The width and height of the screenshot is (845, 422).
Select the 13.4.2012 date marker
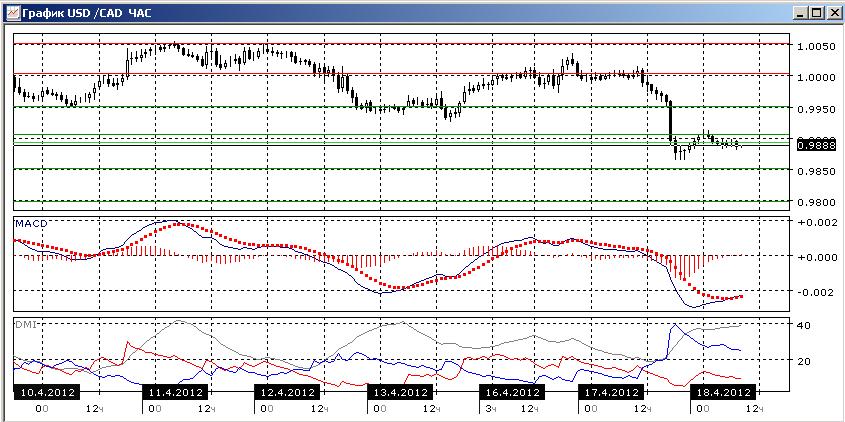pyautogui.click(x=399, y=392)
